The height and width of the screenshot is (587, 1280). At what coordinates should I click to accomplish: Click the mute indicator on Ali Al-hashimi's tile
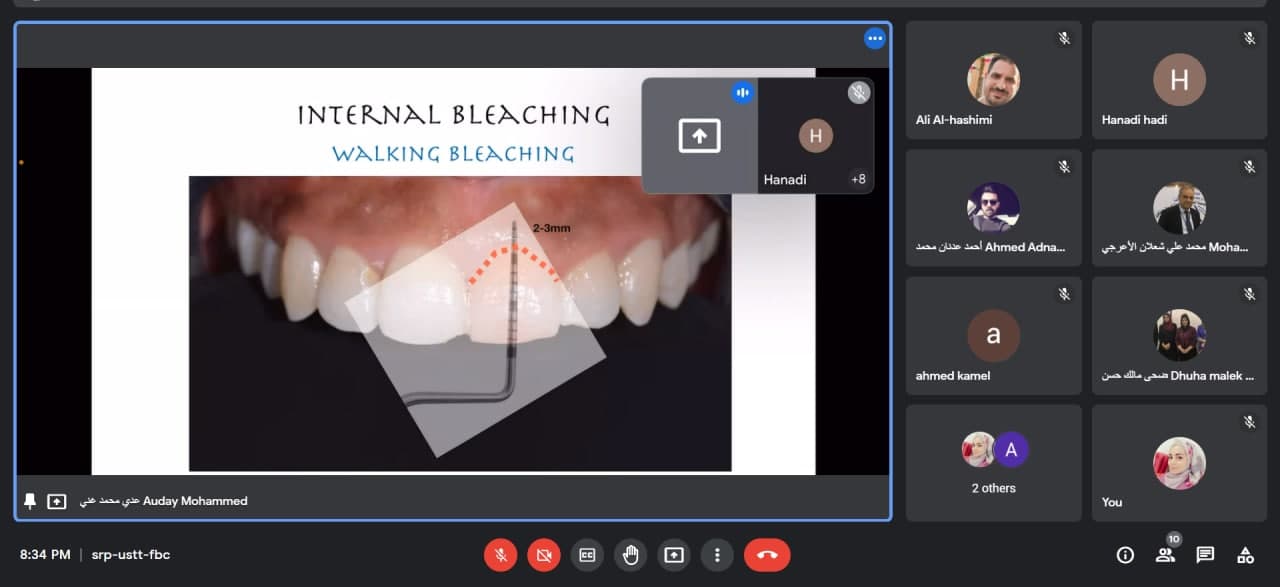pos(1063,37)
